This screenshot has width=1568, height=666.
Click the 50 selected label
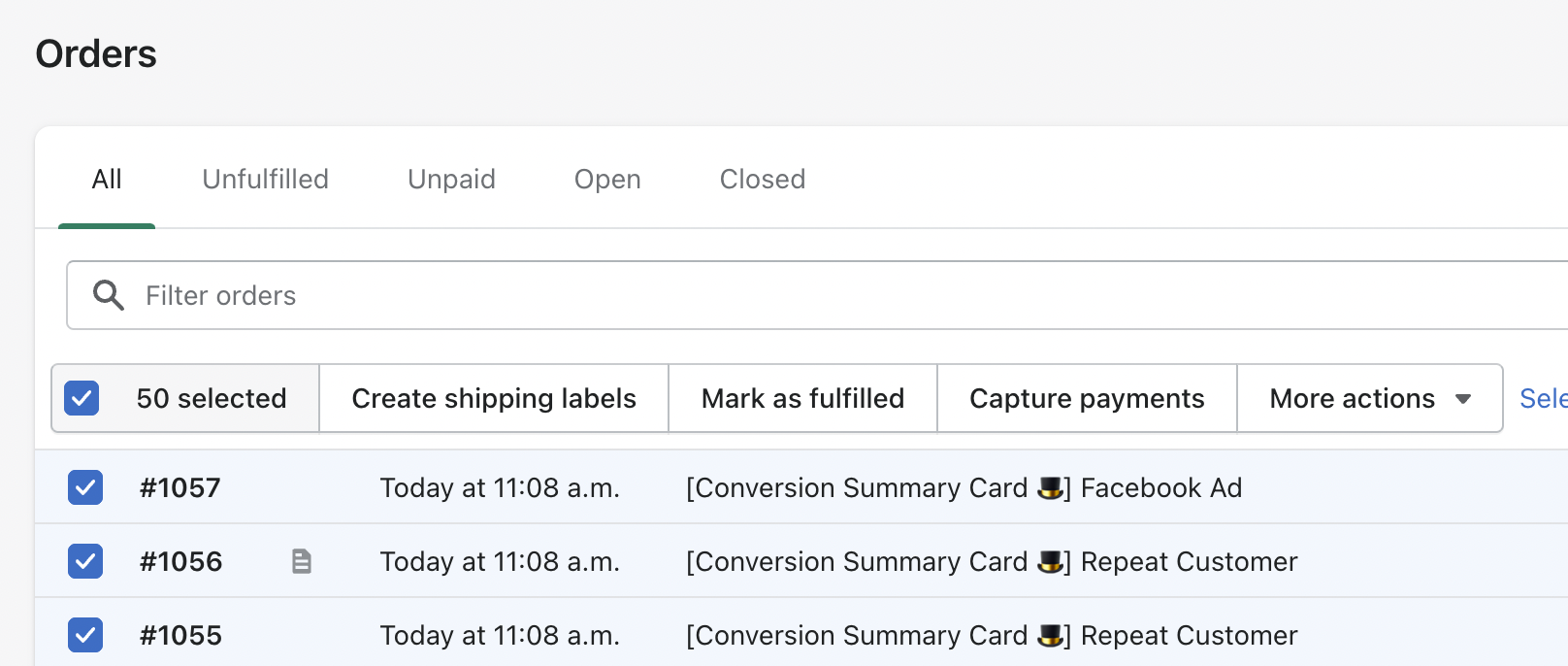(212, 398)
